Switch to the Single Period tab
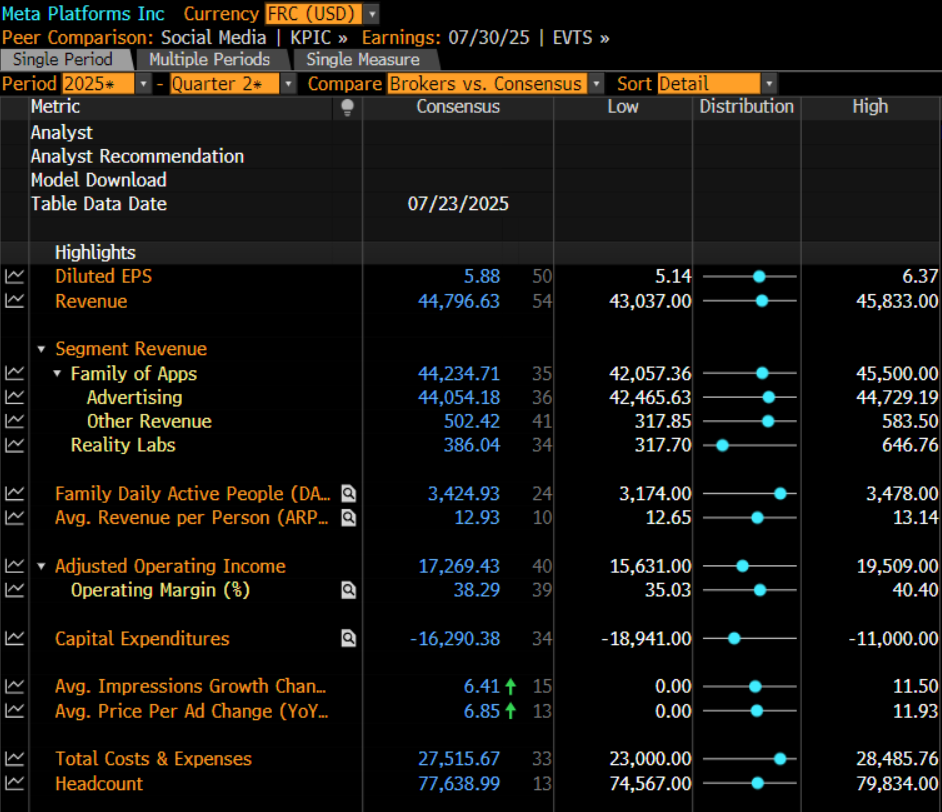942x812 pixels. tap(64, 59)
